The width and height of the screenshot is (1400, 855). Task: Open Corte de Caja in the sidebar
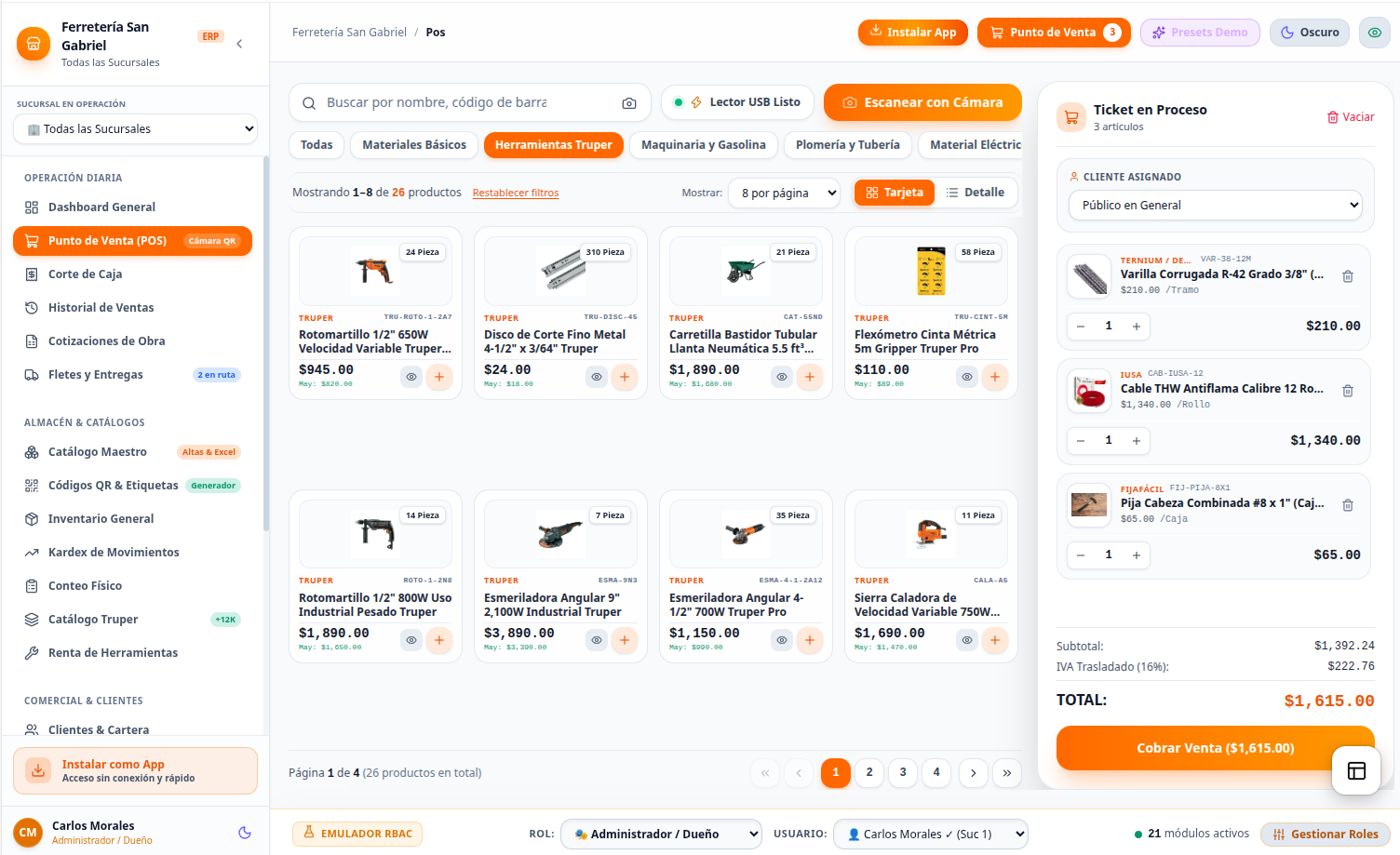click(x=132, y=274)
